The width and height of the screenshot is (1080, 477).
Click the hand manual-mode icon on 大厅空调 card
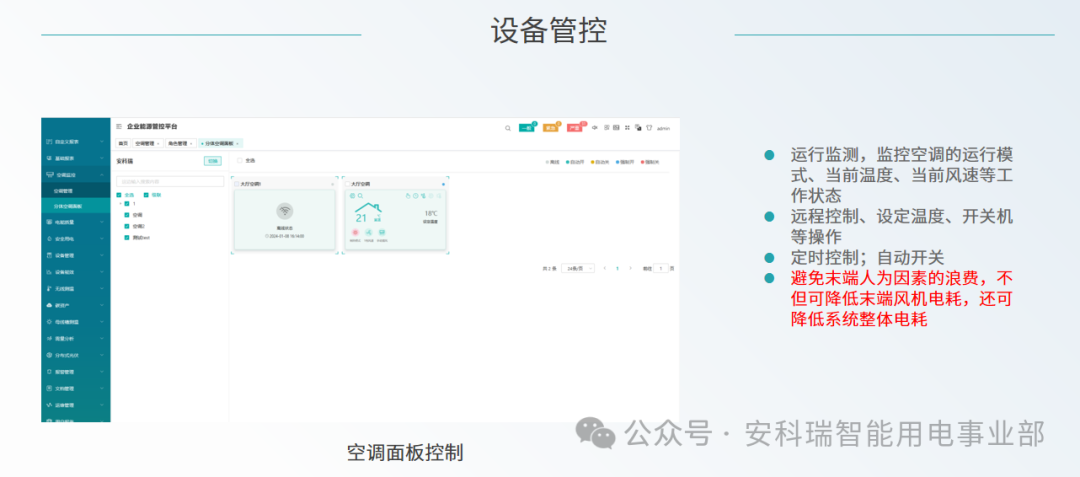[408, 195]
